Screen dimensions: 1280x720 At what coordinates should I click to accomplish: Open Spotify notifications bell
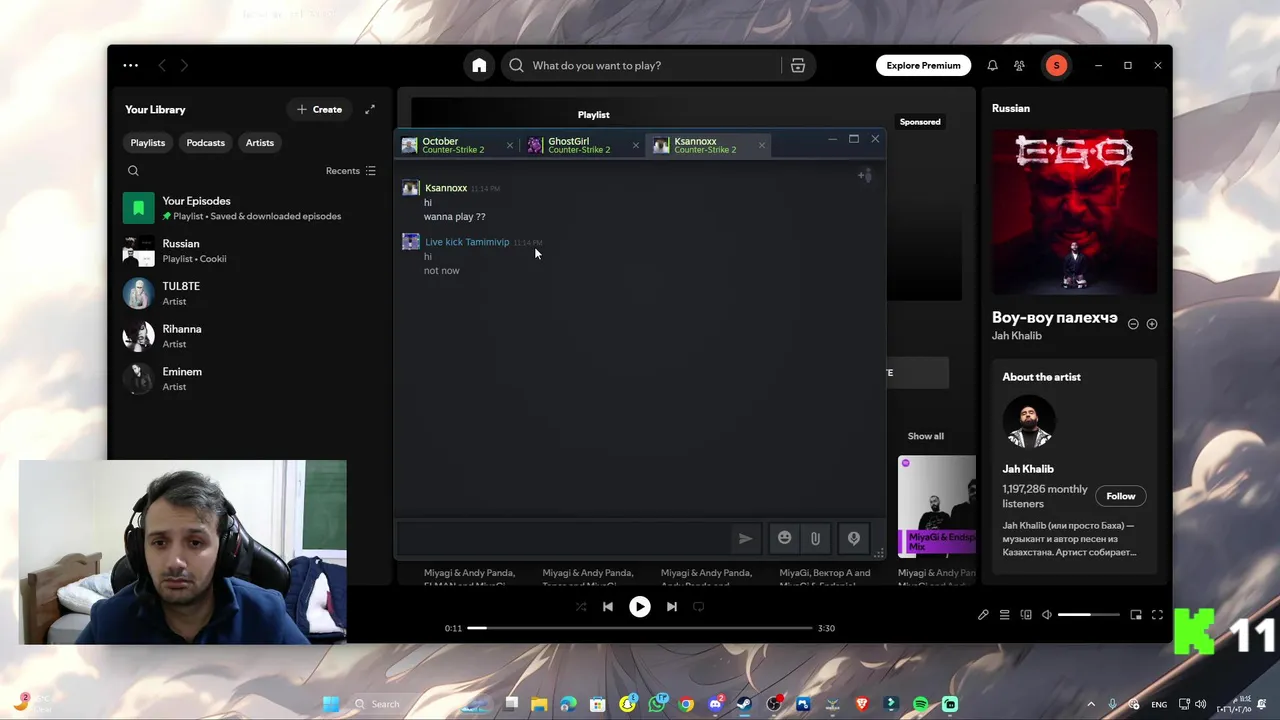(992, 65)
